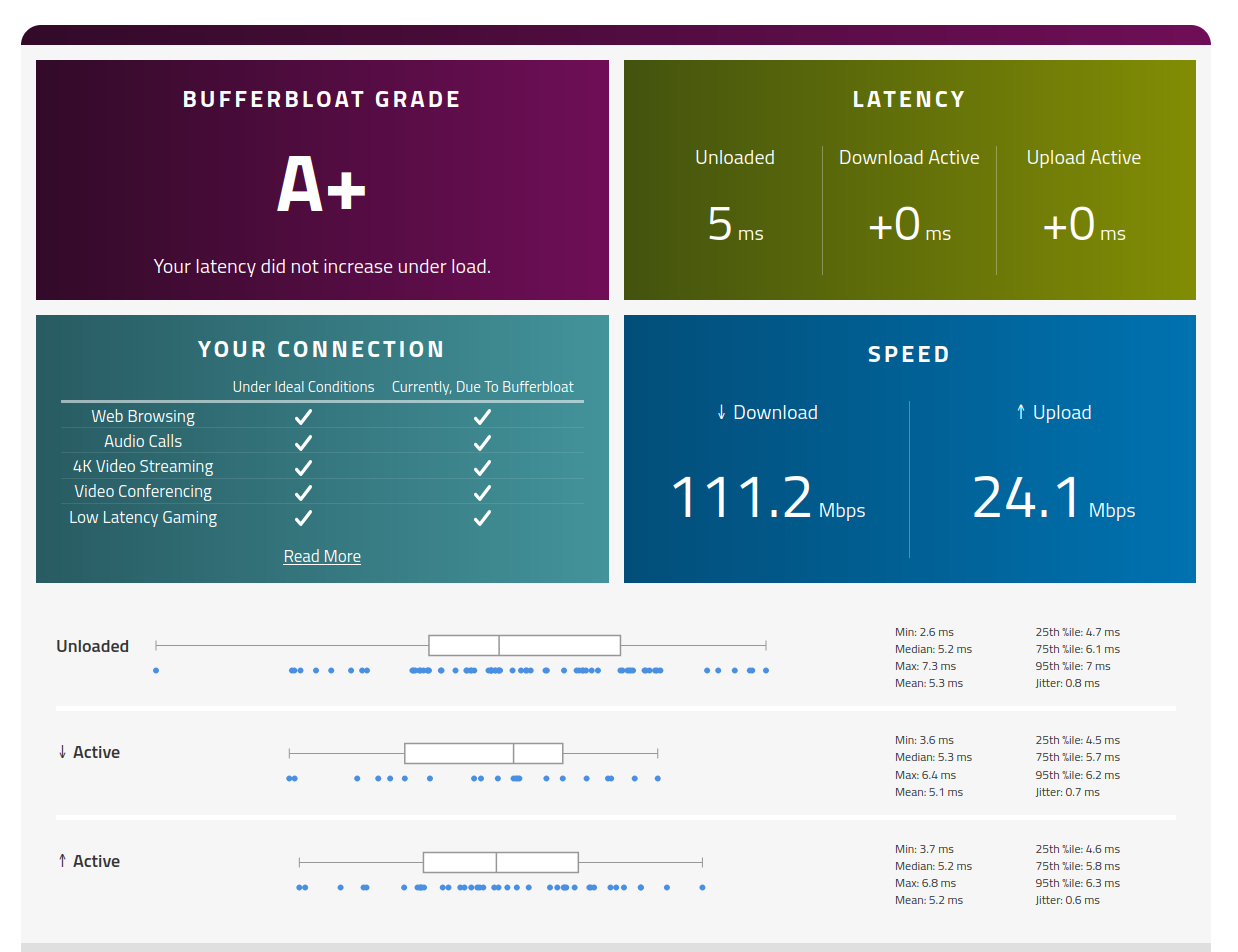Click the '25th %ile: 4.5 ms' stat
The image size is (1238, 952).
(1077, 740)
